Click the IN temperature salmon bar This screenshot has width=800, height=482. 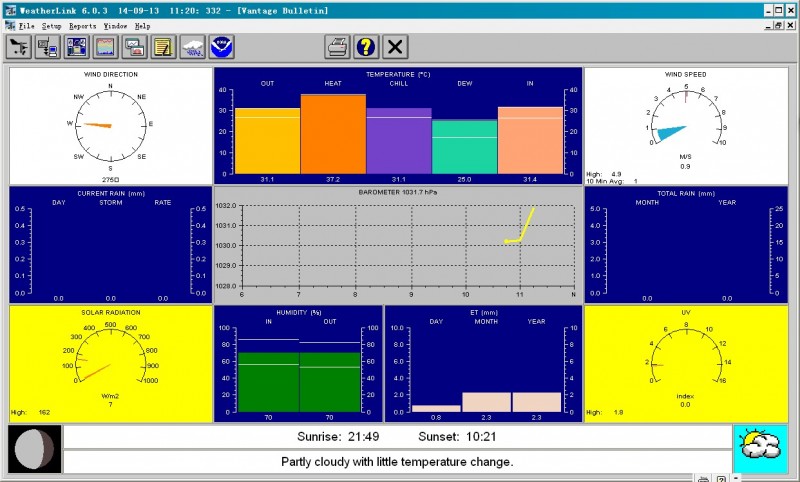click(531, 140)
